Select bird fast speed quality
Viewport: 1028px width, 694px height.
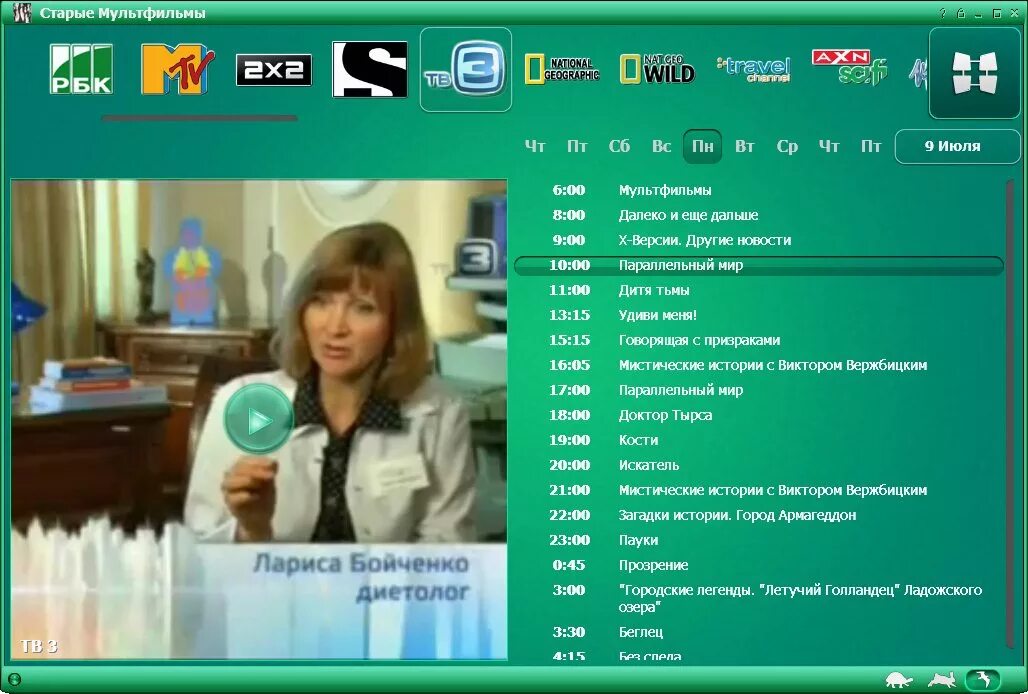click(x=983, y=679)
